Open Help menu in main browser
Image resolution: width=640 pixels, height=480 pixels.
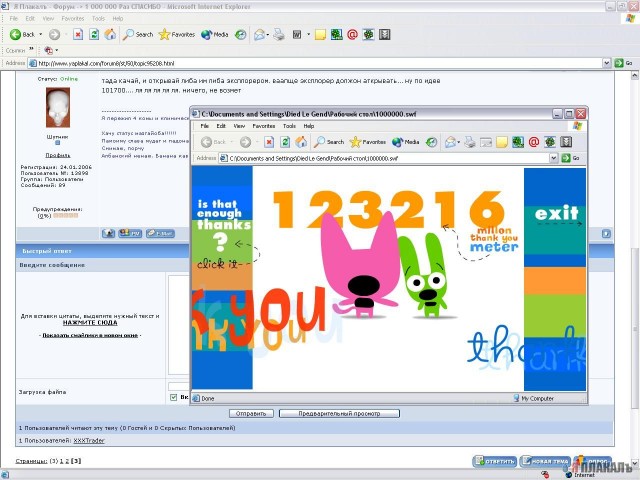118,18
